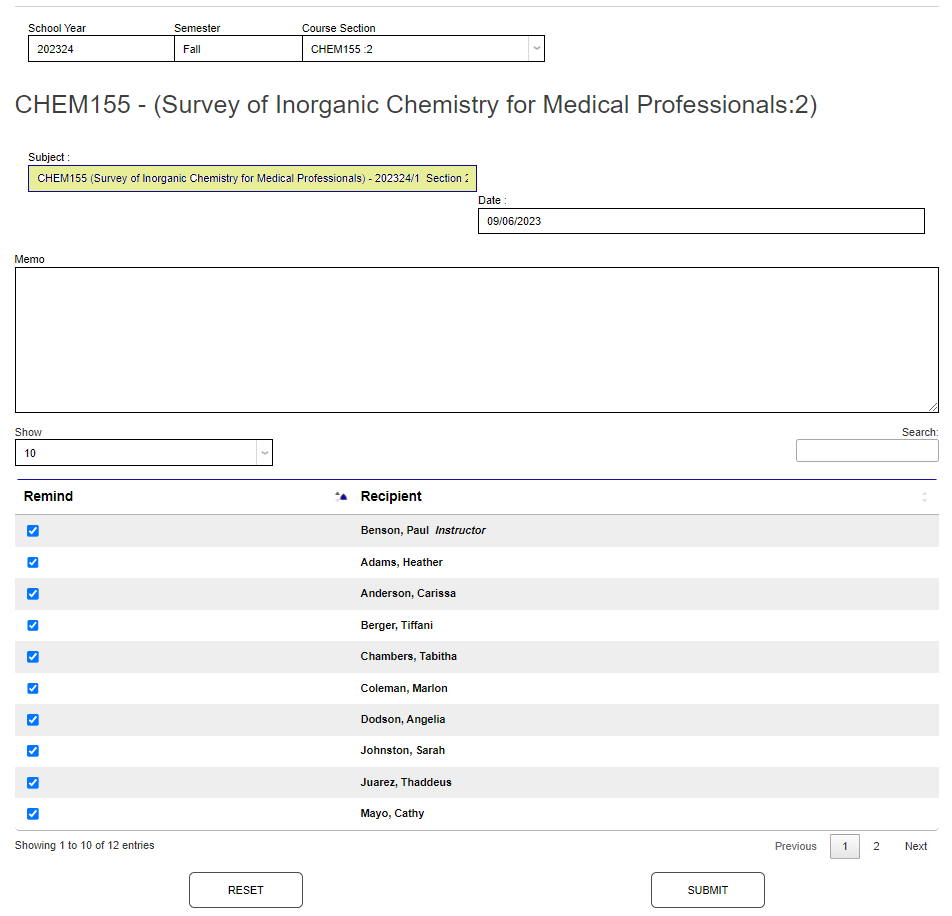Click the Previous pagination link
Screen dimensions: 952x916
(795, 846)
